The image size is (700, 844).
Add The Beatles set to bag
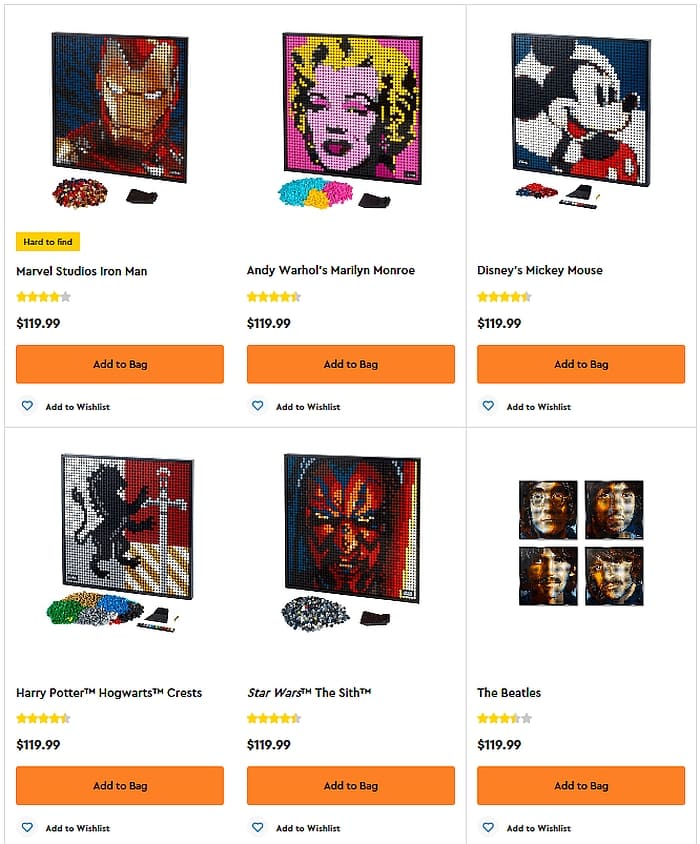click(581, 786)
